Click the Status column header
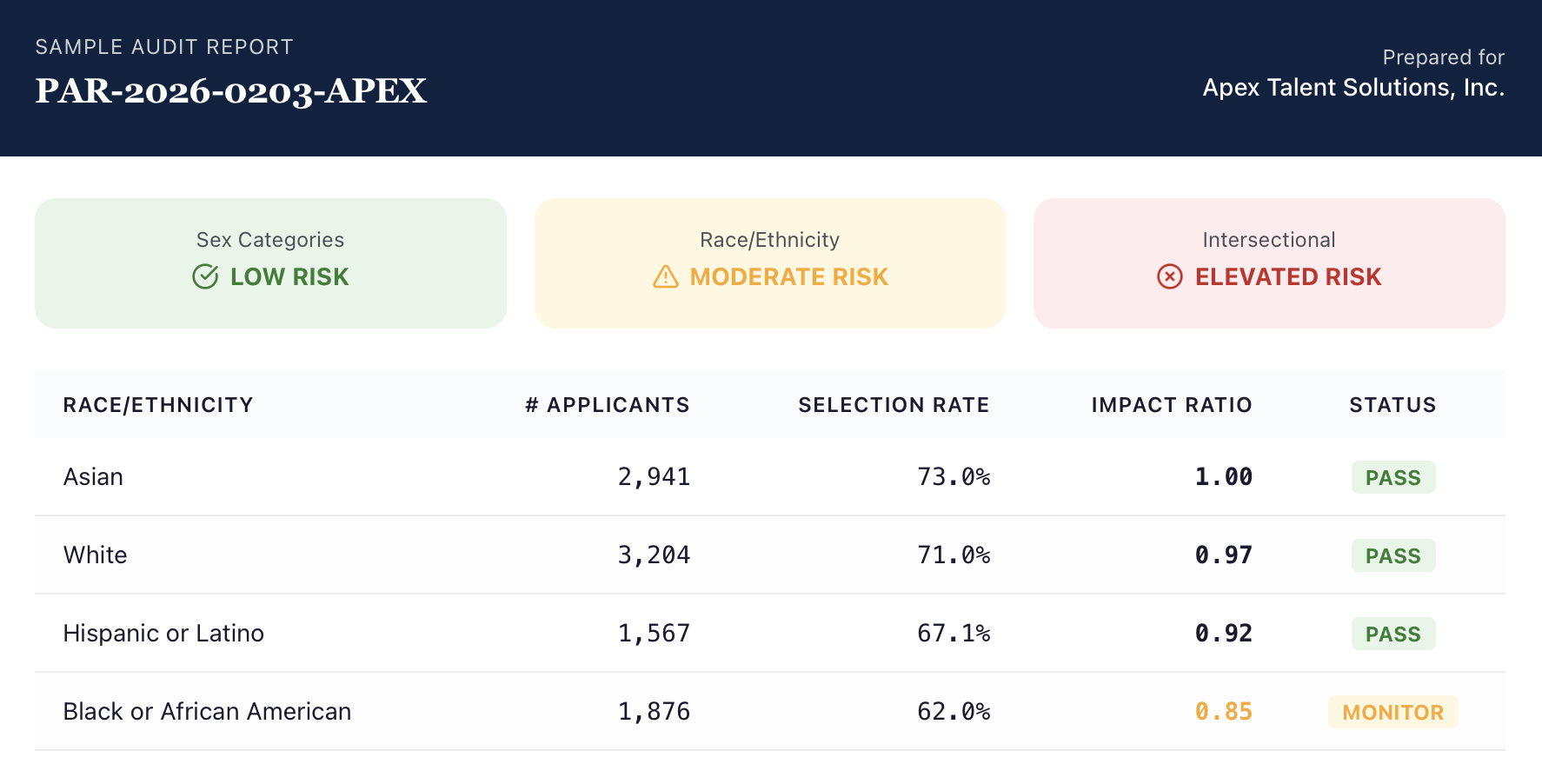 click(1392, 405)
